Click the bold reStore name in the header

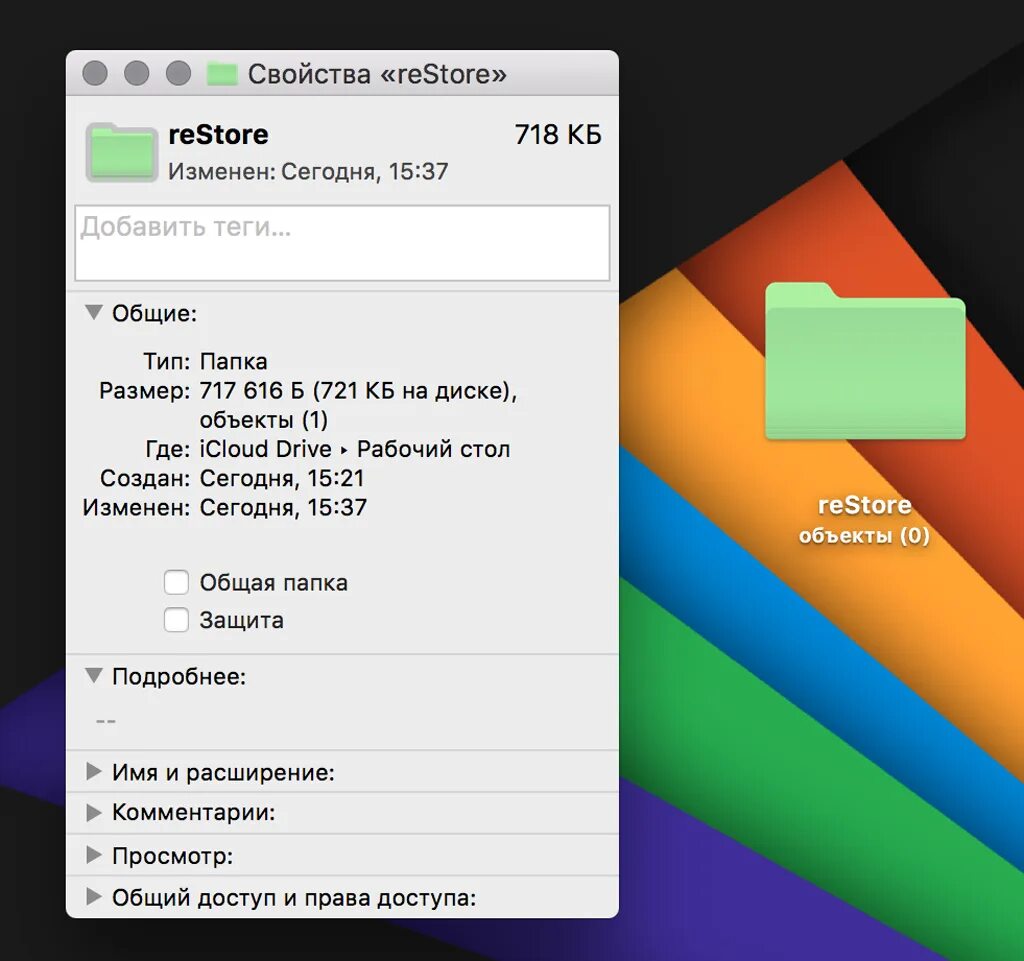[218, 134]
